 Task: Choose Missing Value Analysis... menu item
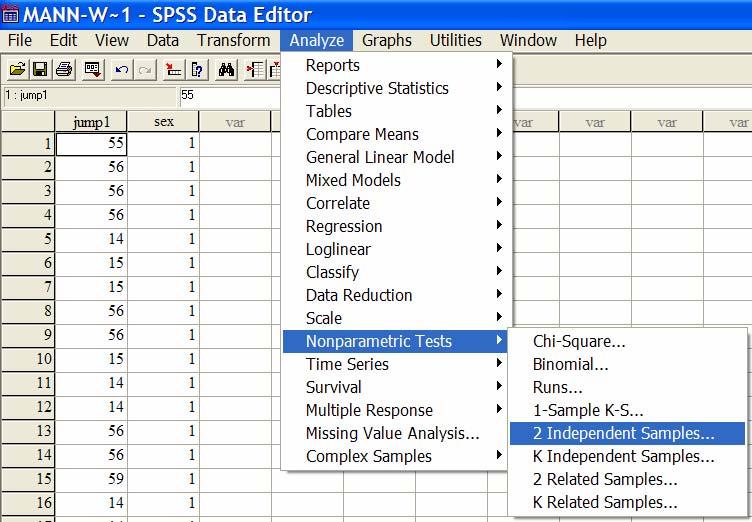click(x=395, y=433)
